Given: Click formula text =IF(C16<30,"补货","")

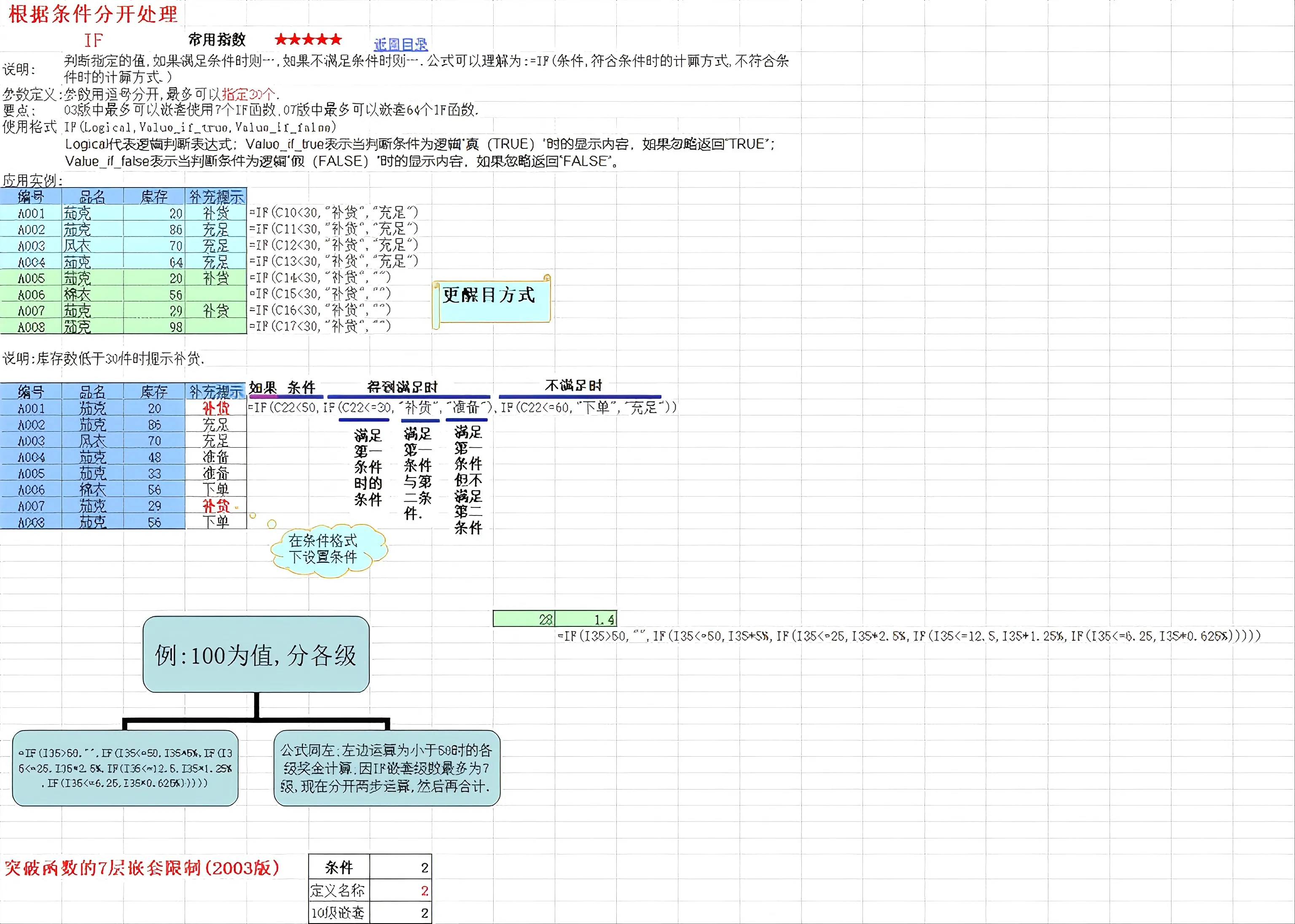Looking at the screenshot, I should pos(320,310).
